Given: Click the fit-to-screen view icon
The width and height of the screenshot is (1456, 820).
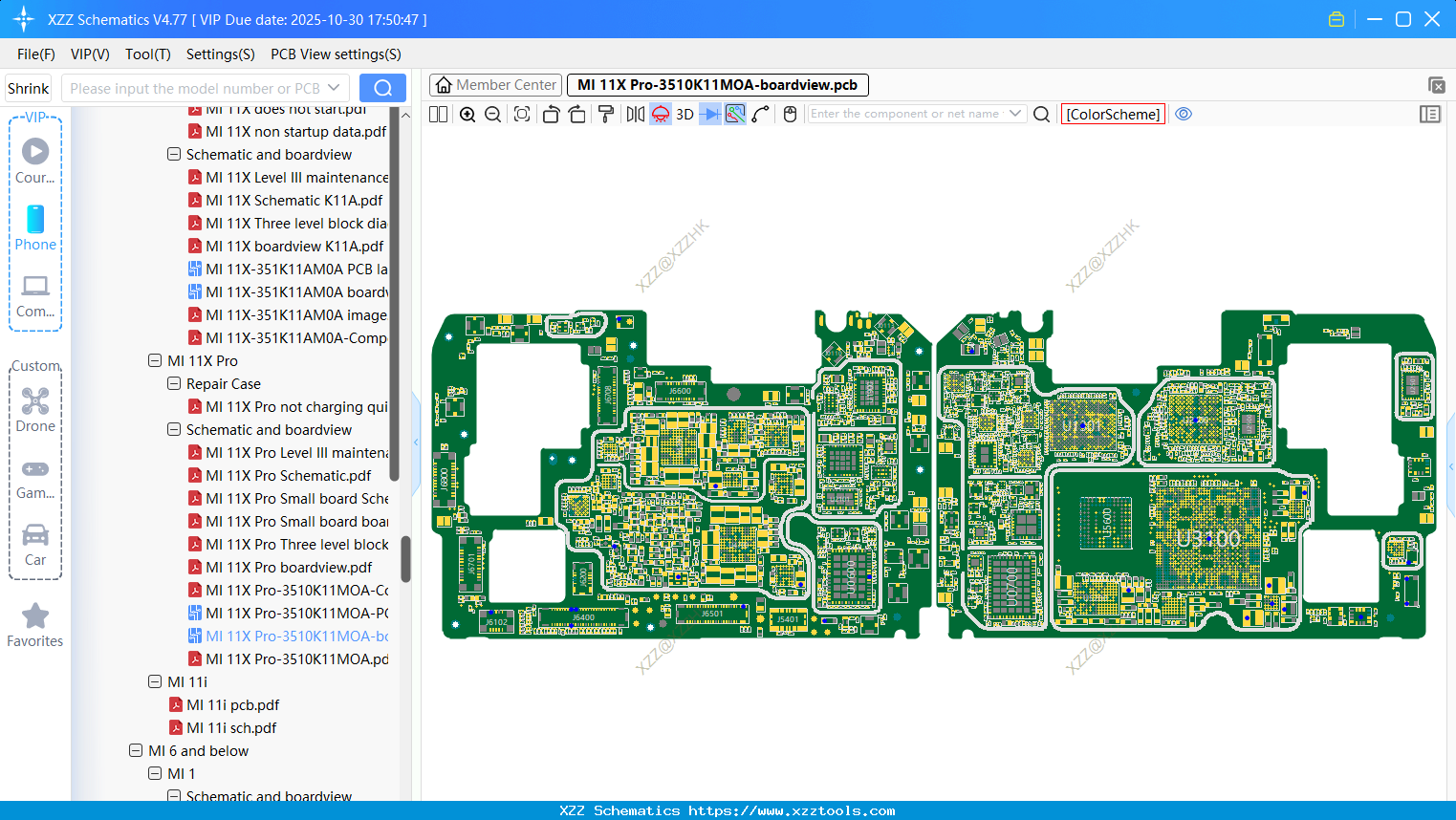Looking at the screenshot, I should click(522, 115).
